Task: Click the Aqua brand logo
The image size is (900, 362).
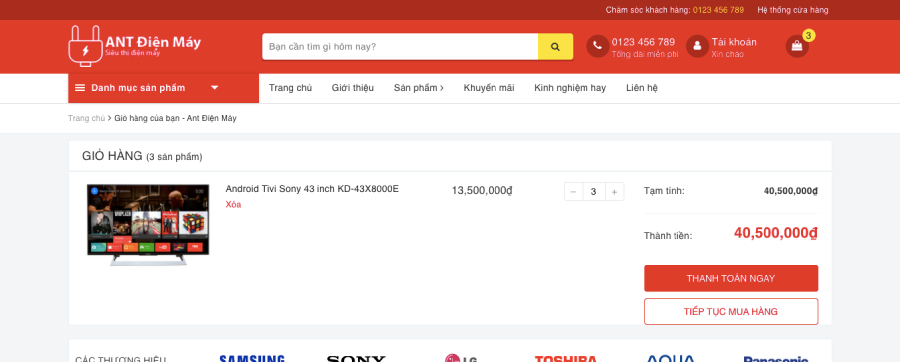Action: click(670, 359)
